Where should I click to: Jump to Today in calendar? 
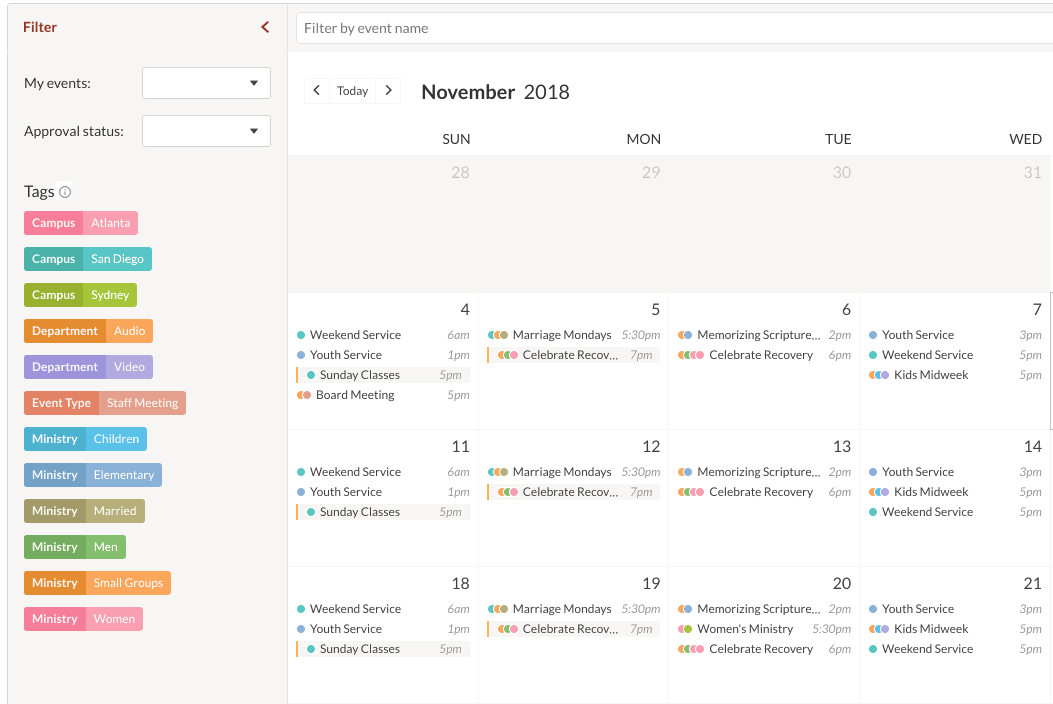click(352, 91)
